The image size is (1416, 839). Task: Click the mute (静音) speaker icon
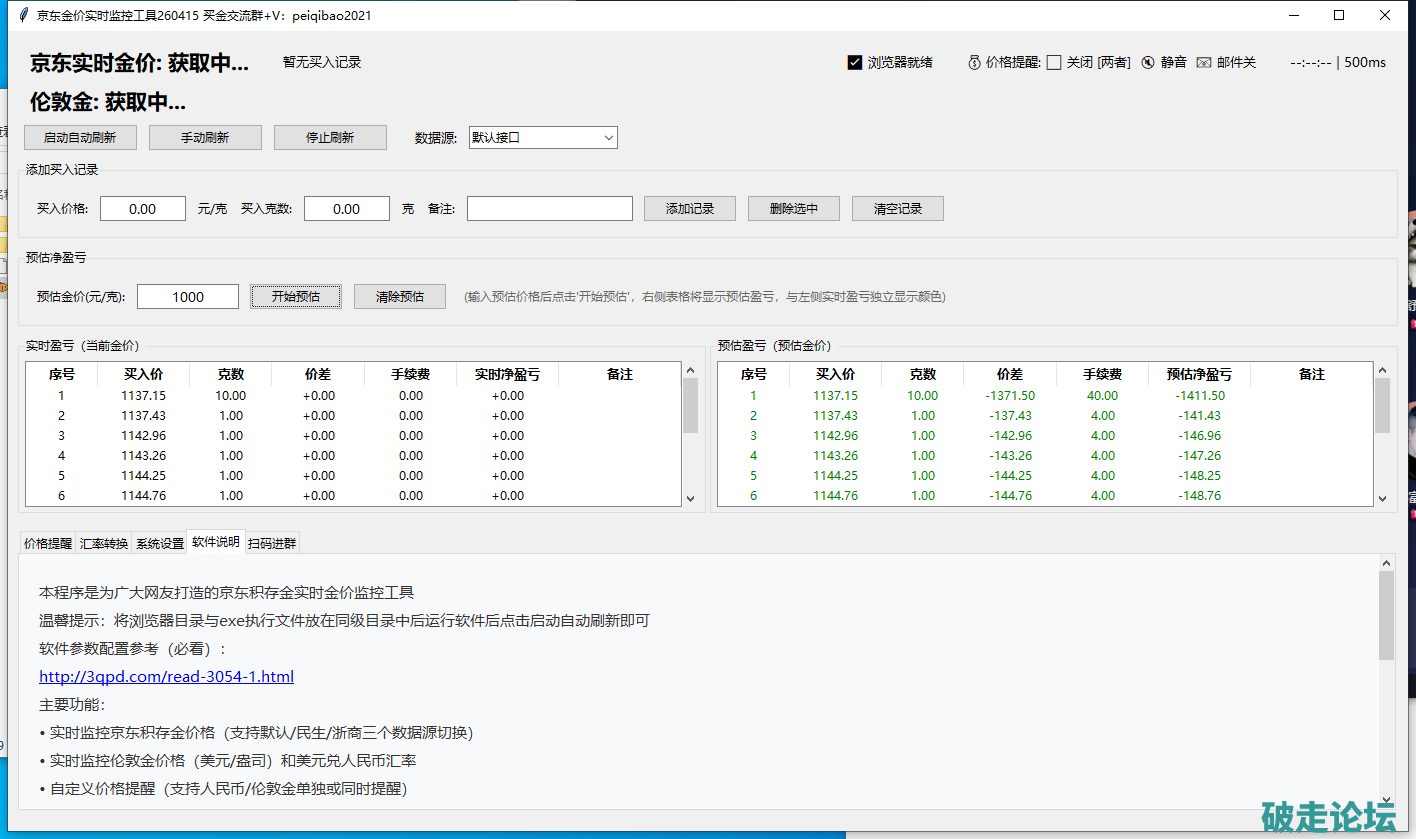pyautogui.click(x=1148, y=62)
